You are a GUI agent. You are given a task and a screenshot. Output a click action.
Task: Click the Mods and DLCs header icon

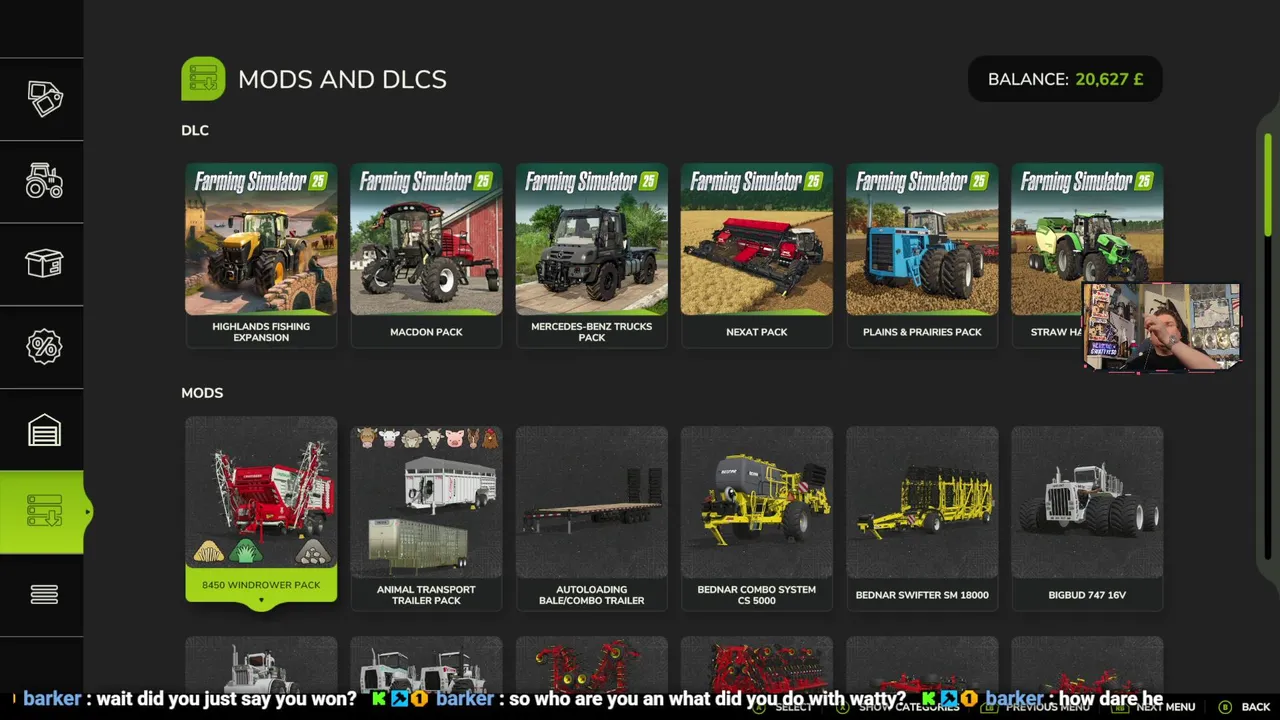203,79
